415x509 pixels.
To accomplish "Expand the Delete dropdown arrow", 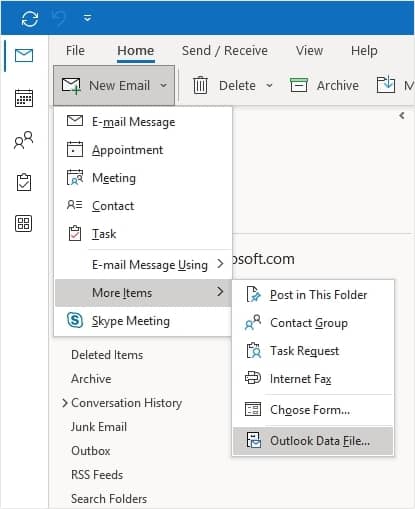I will point(269,86).
